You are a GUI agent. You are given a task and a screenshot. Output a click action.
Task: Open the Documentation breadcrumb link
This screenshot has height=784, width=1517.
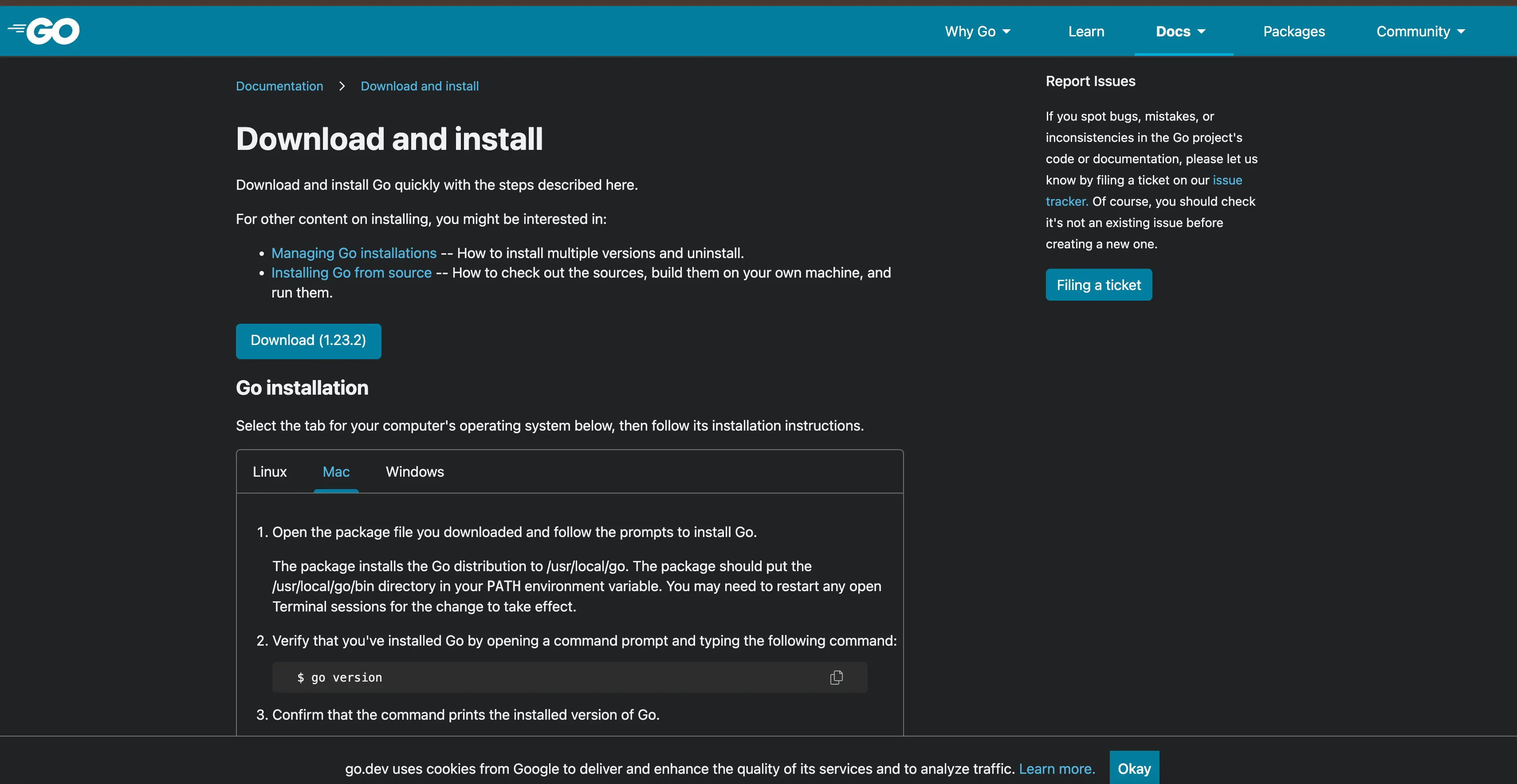pyautogui.click(x=280, y=86)
